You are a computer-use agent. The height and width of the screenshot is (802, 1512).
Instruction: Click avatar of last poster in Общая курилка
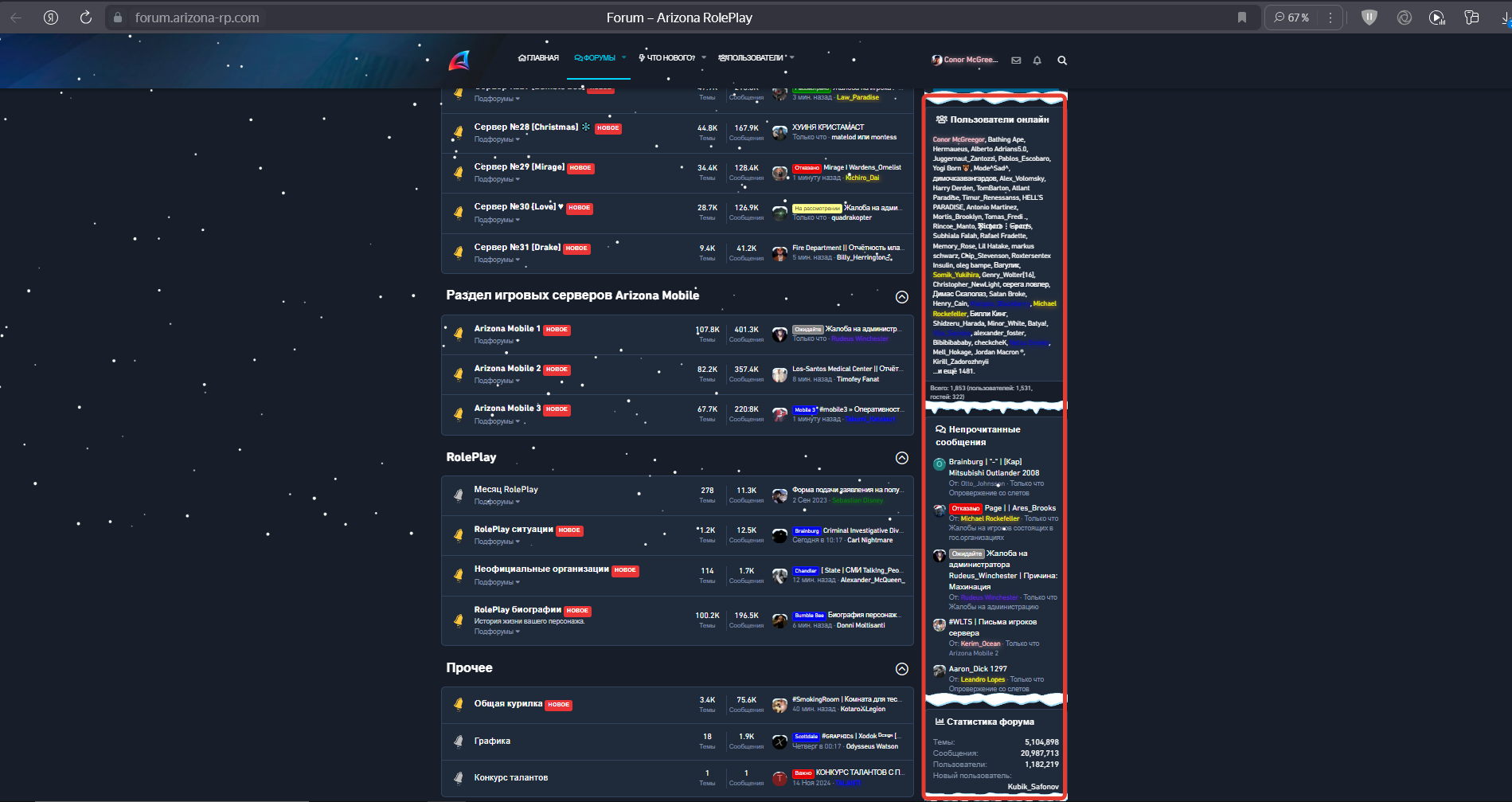pos(779,705)
